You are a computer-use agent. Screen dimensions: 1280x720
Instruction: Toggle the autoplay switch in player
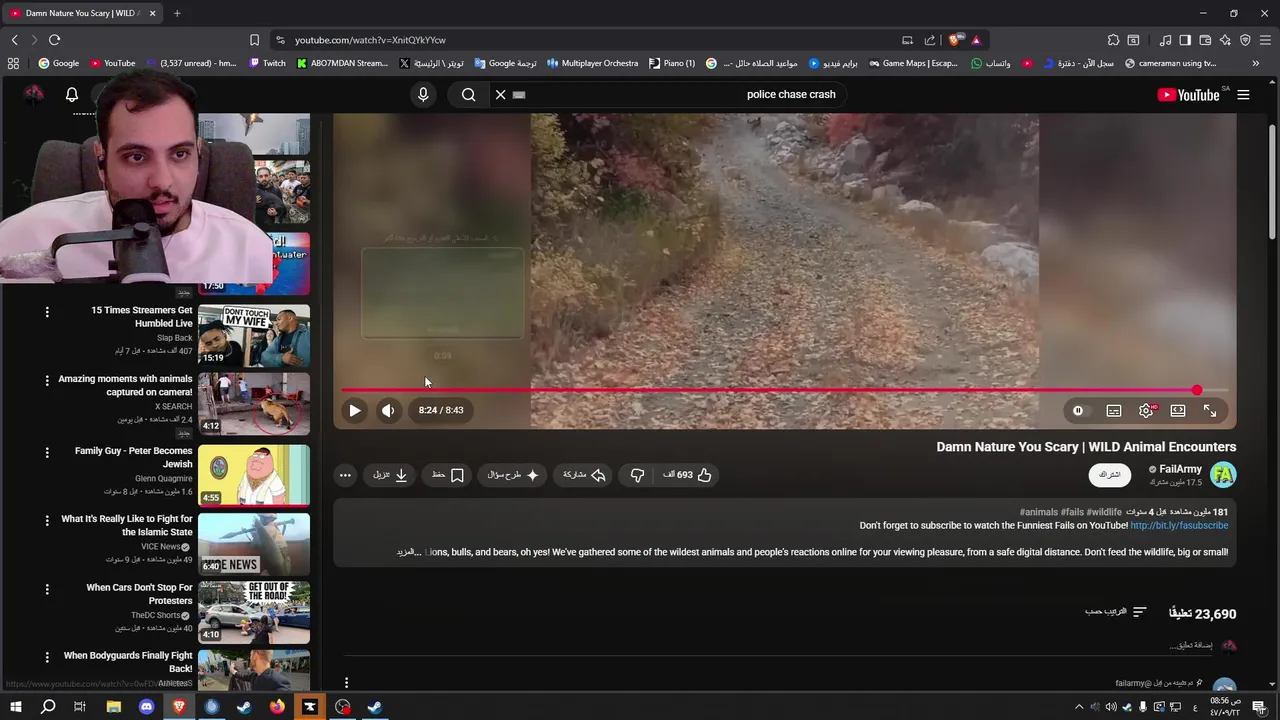pyautogui.click(x=1078, y=411)
